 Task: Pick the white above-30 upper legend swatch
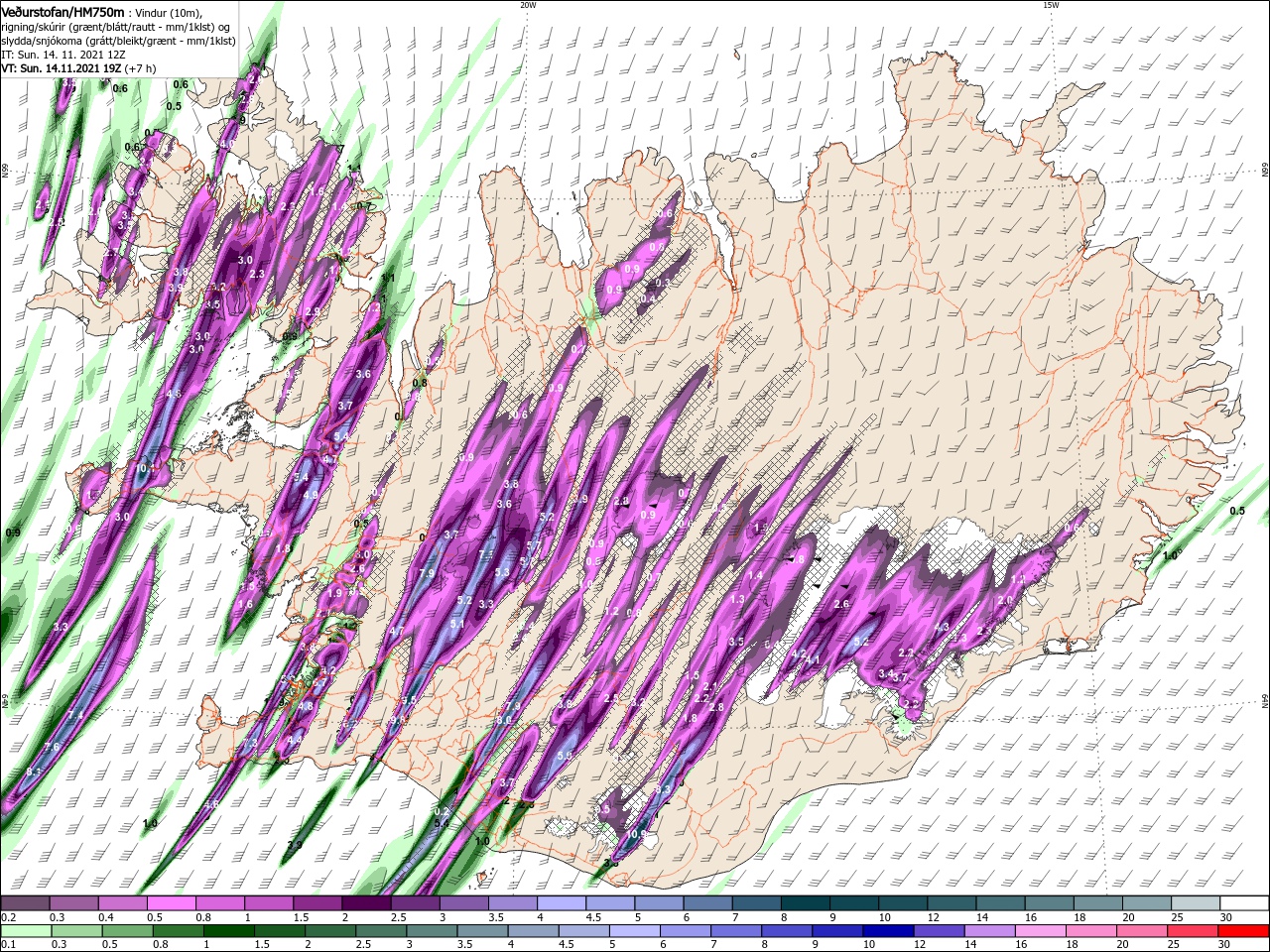pyautogui.click(x=1244, y=903)
